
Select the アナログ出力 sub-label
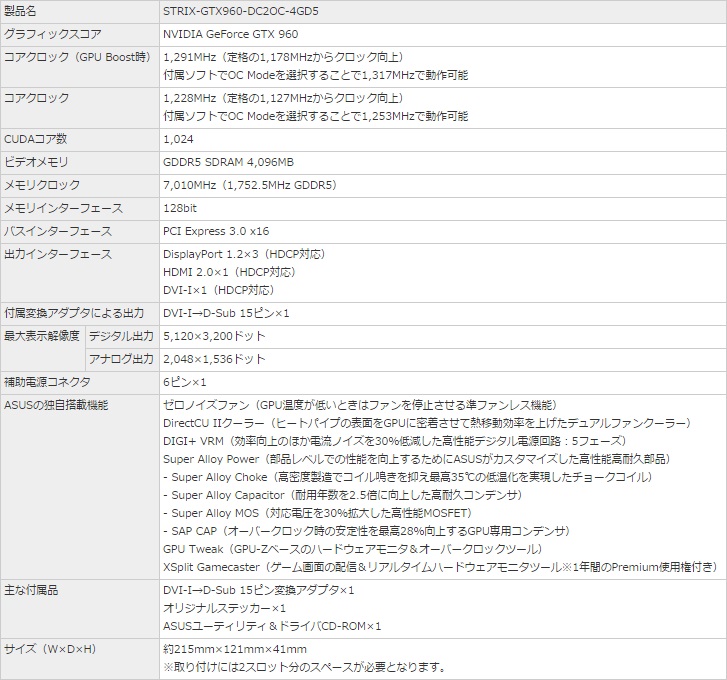click(122, 359)
